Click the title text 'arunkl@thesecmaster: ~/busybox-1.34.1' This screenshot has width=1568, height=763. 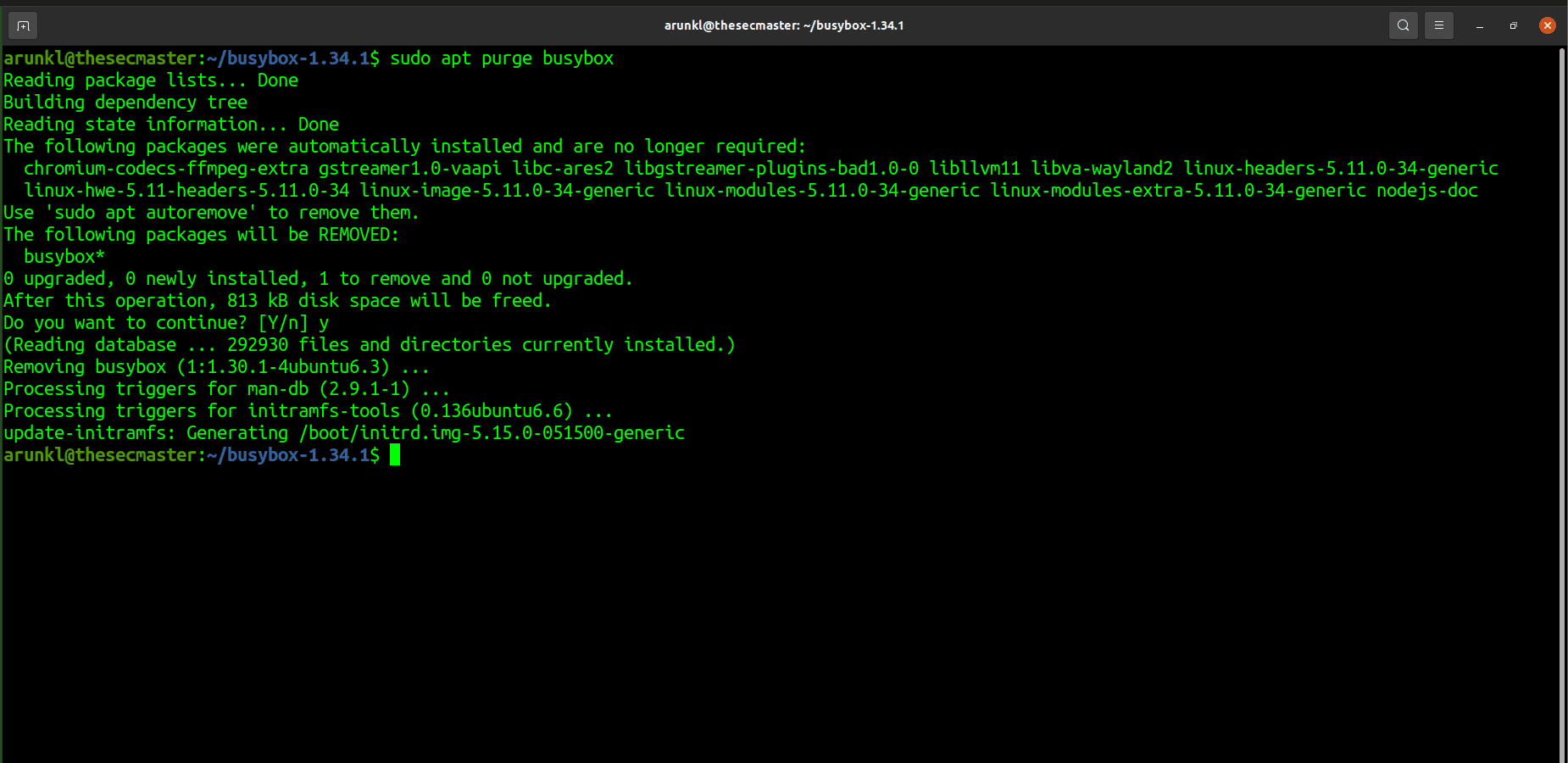(x=784, y=25)
